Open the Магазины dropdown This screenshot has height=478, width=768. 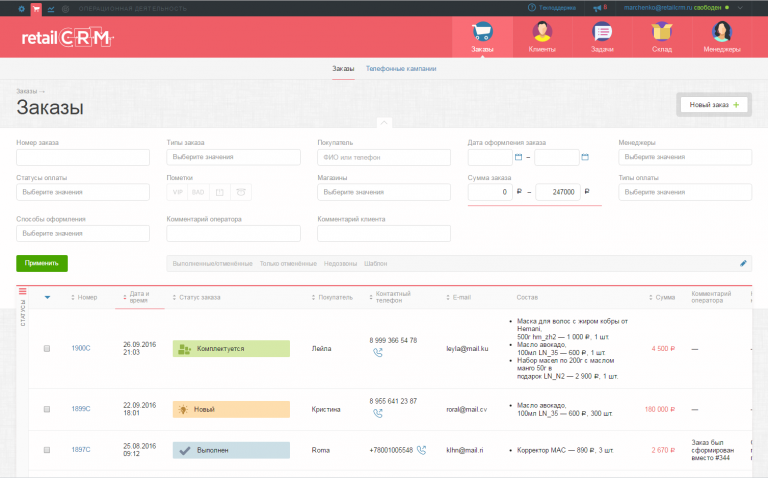[x=384, y=192]
